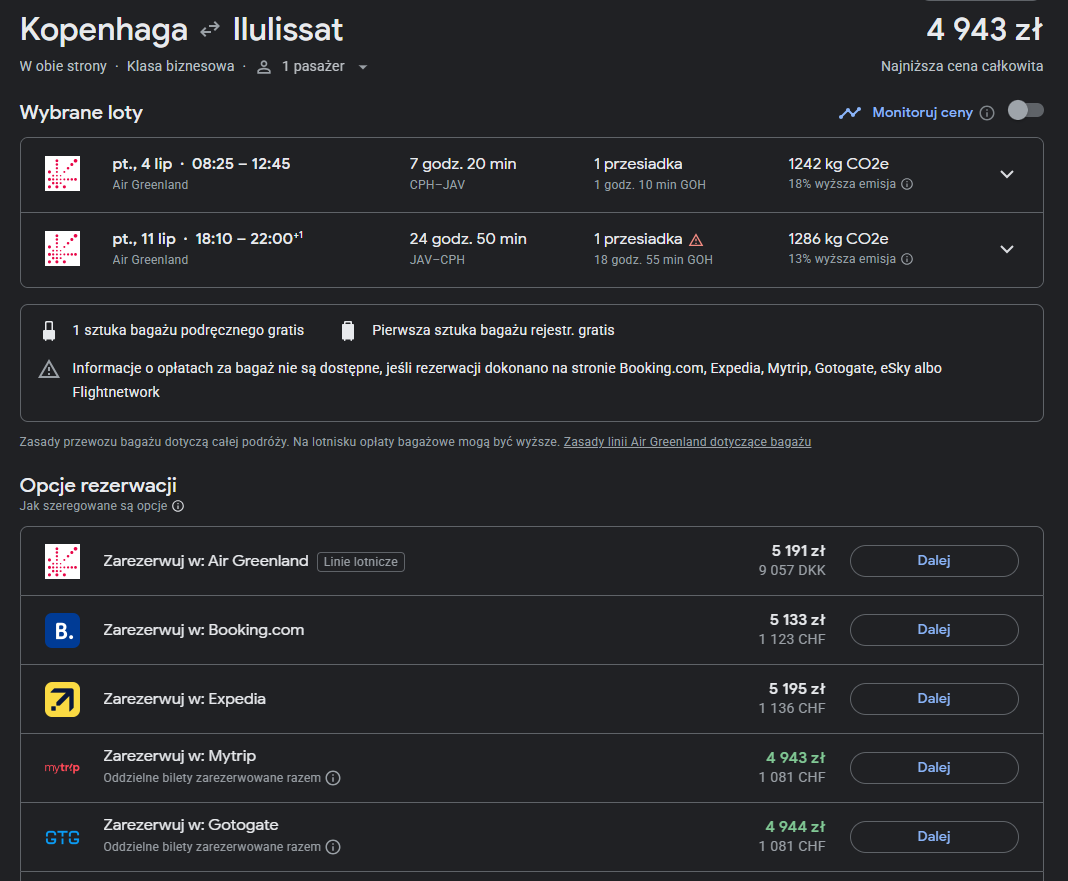Viewport: 1068px width, 881px height.
Task: Click the 18% wyższa emisja info icon
Action: click(x=907, y=184)
